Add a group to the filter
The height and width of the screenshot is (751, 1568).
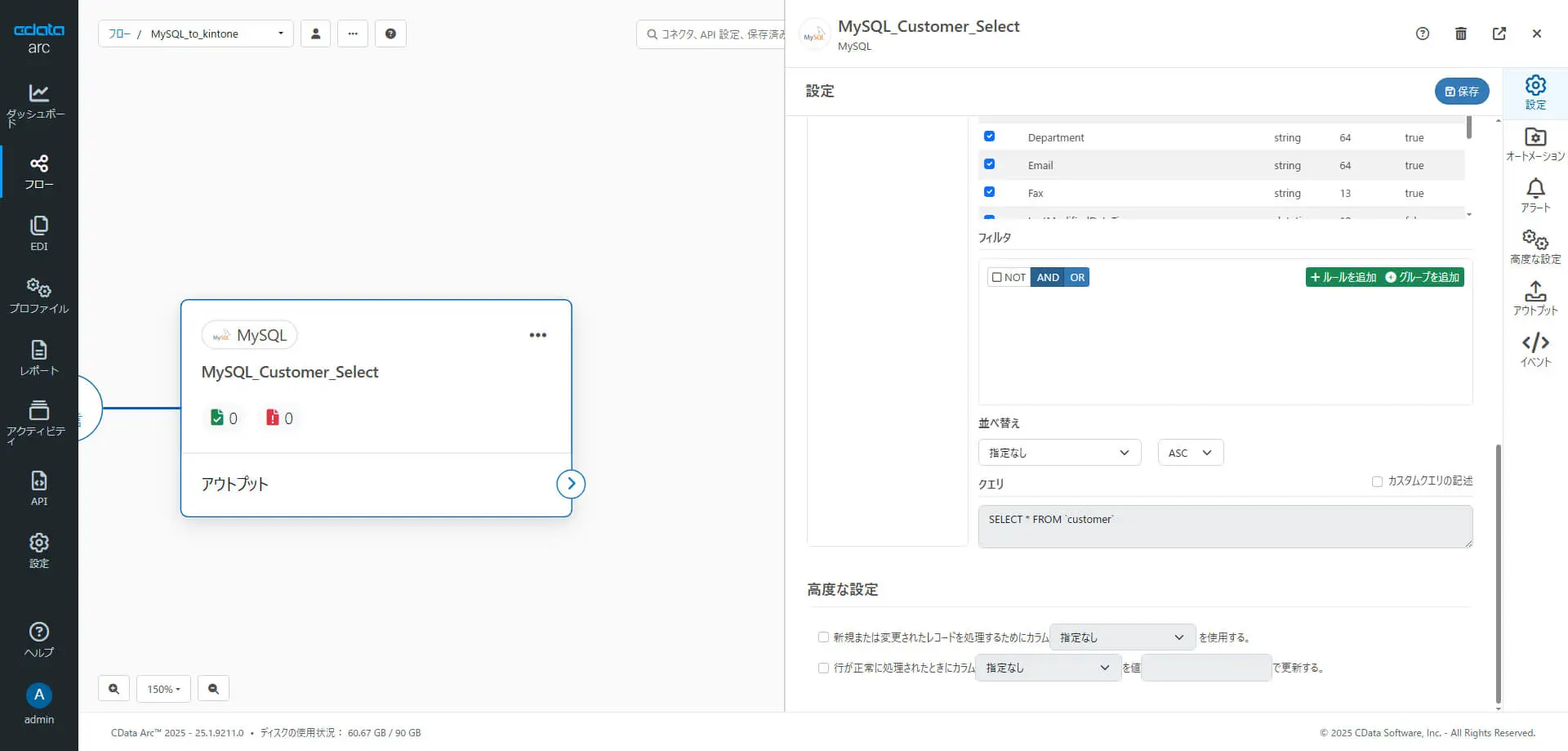pyautogui.click(x=1423, y=277)
